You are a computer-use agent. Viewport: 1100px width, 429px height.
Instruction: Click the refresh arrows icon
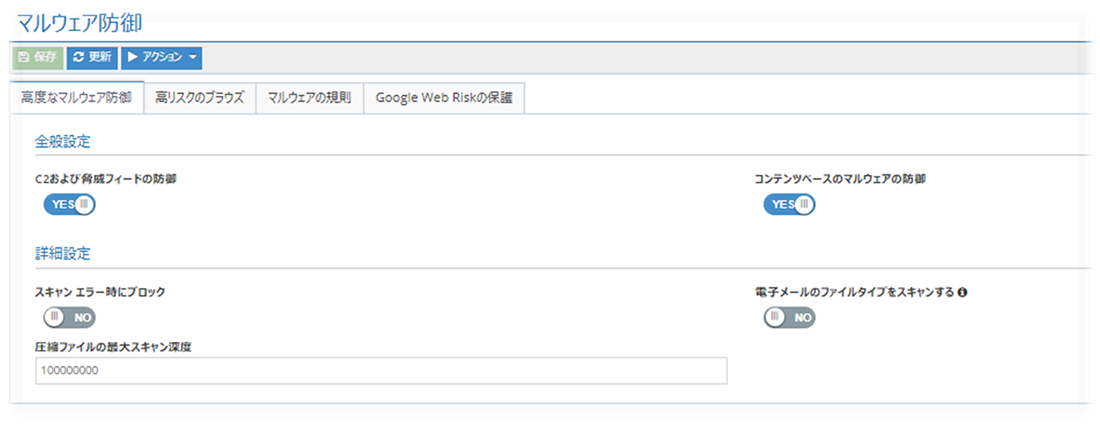point(78,58)
